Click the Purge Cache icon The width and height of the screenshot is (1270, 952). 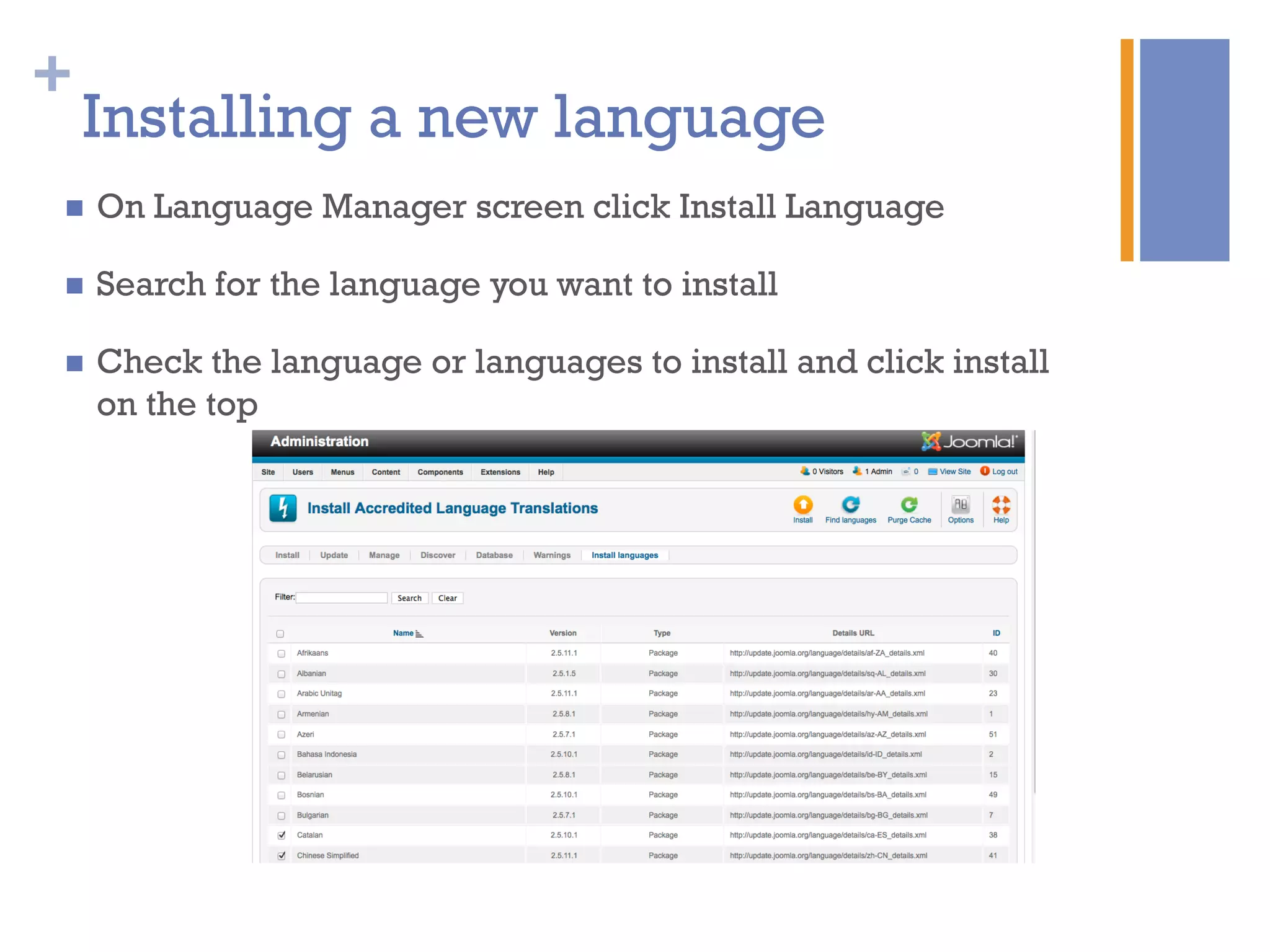coord(909,505)
